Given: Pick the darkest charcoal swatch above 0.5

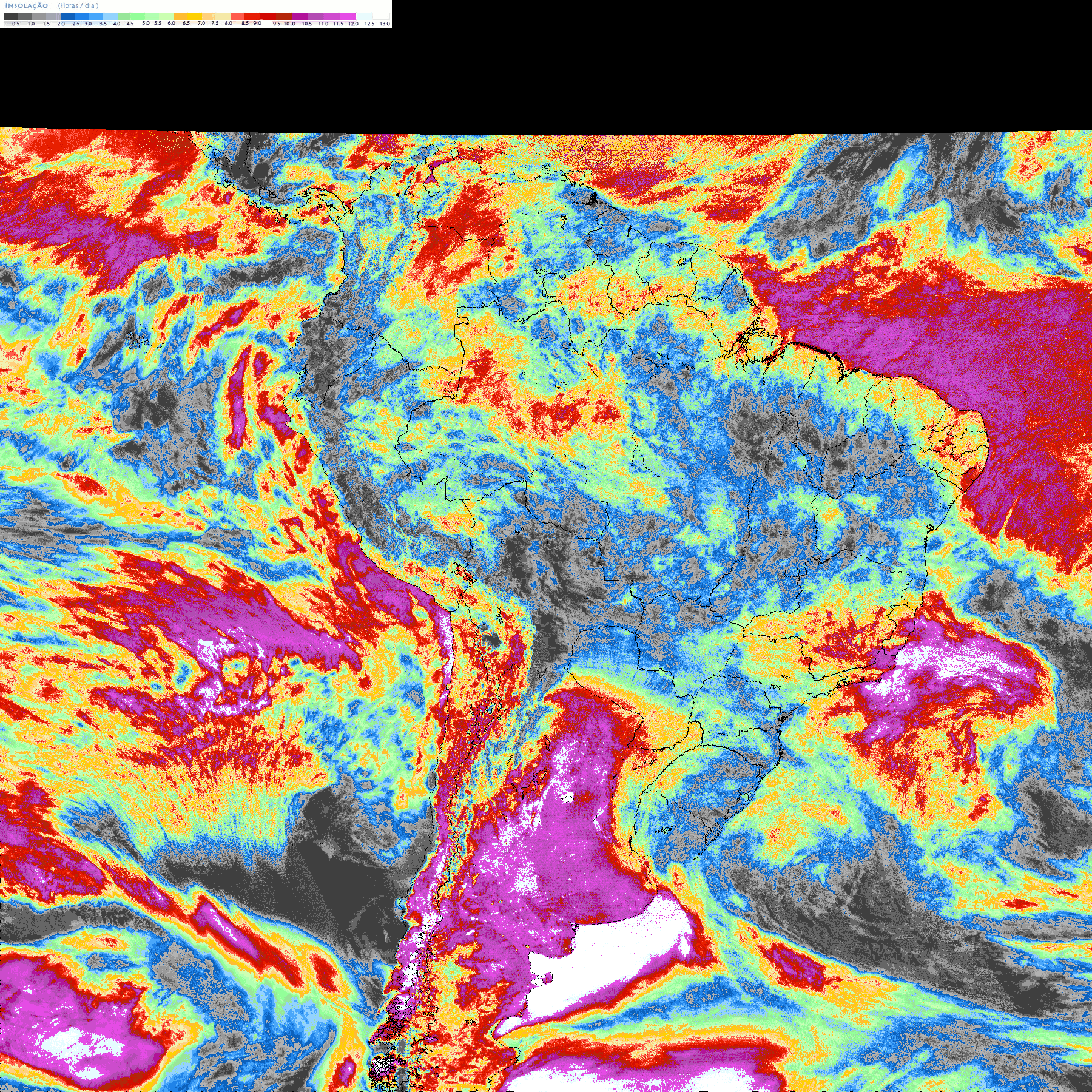Looking at the screenshot, I should (x=10, y=16).
